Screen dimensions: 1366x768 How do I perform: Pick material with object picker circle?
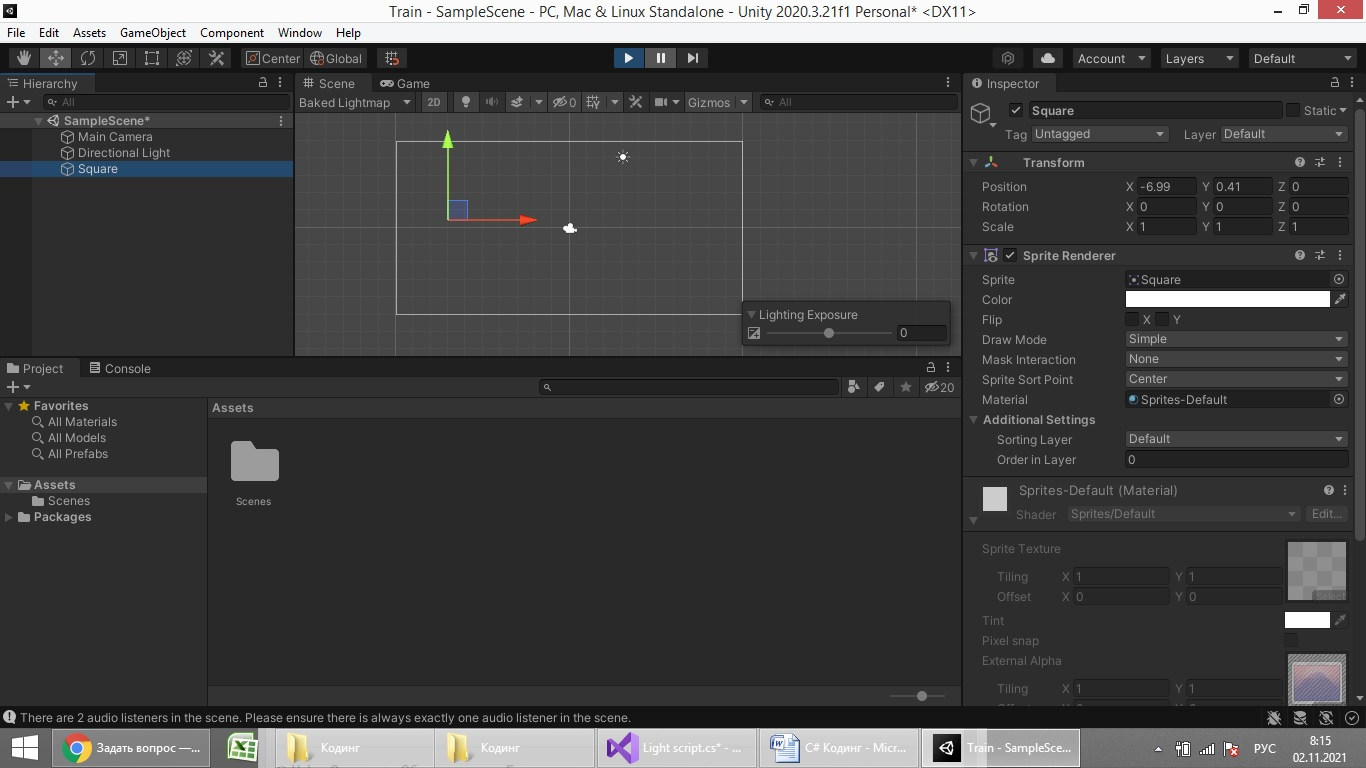coord(1339,399)
